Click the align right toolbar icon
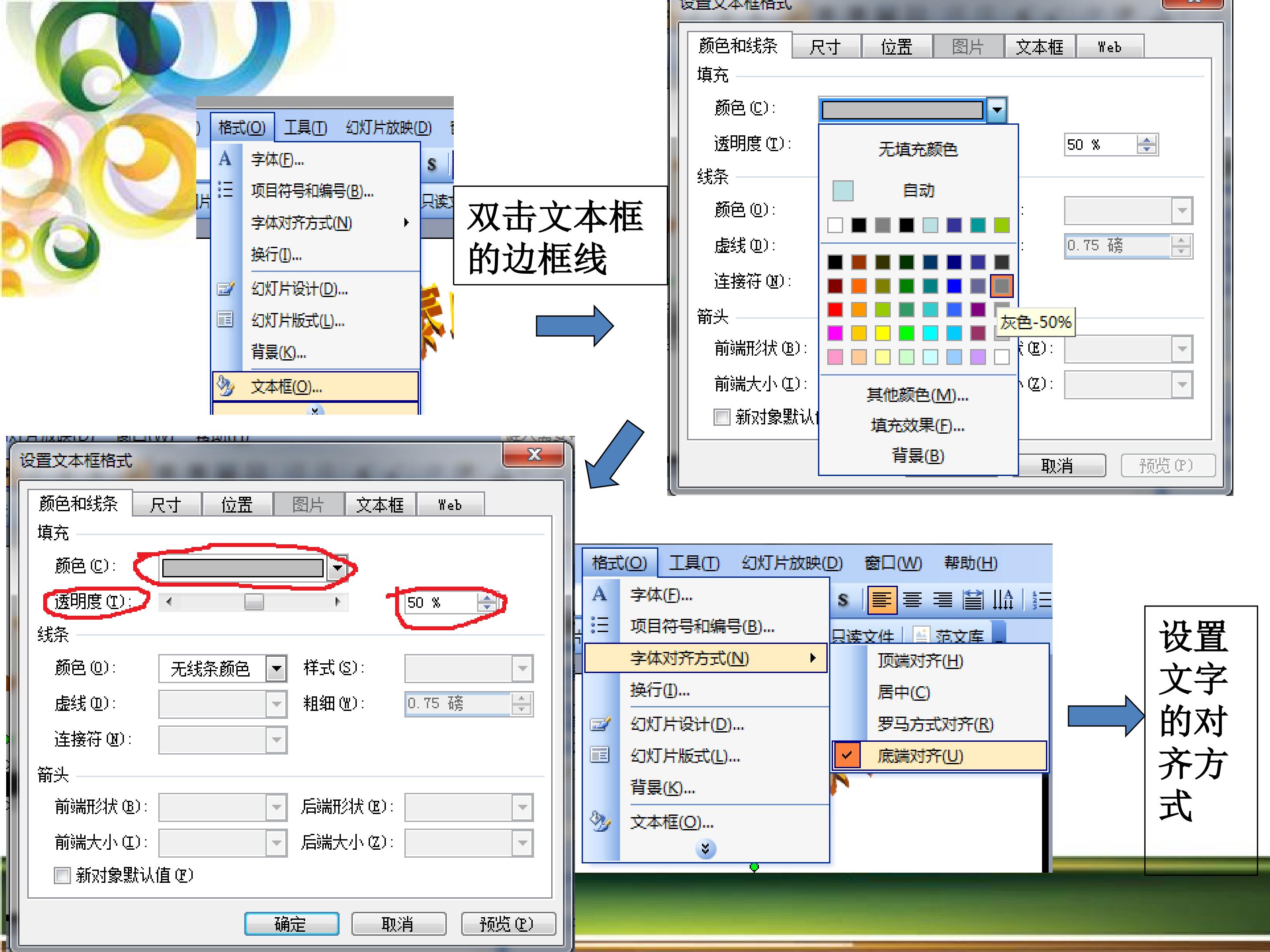Screen dimensions: 1270x952 point(942,600)
